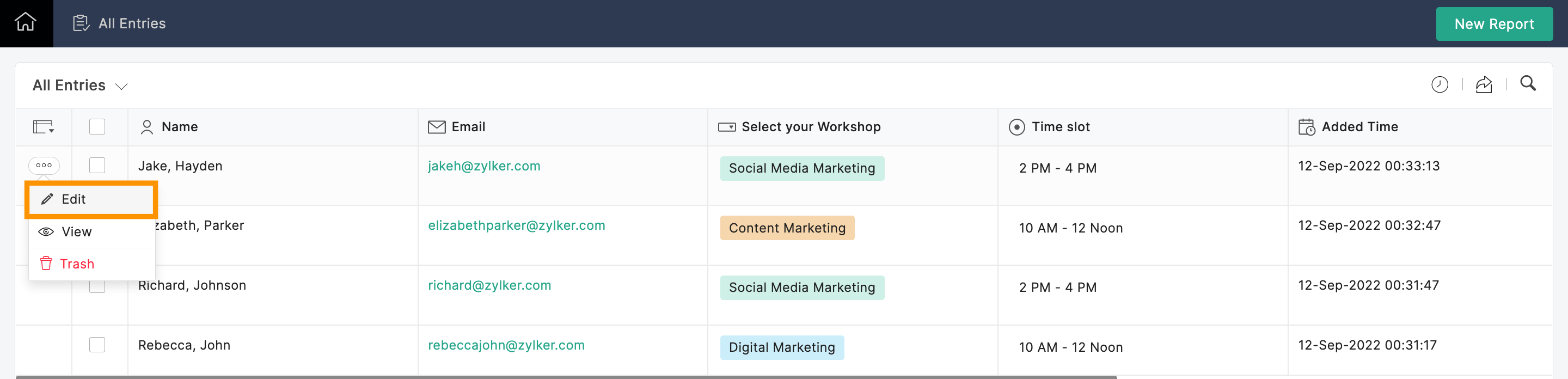Click the home icon
This screenshot has height=379, width=1568.
click(26, 23)
